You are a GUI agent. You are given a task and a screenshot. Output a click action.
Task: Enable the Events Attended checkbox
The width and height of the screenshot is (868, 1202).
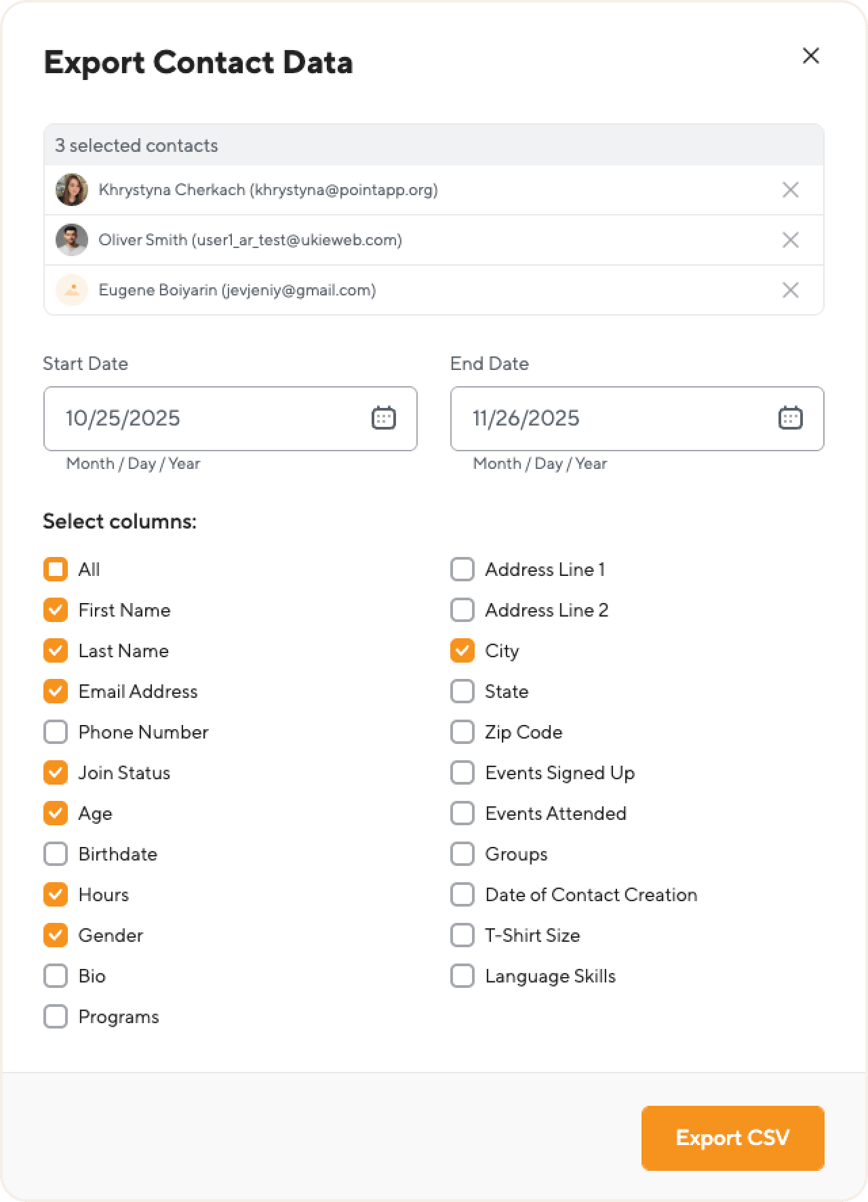[462, 813]
